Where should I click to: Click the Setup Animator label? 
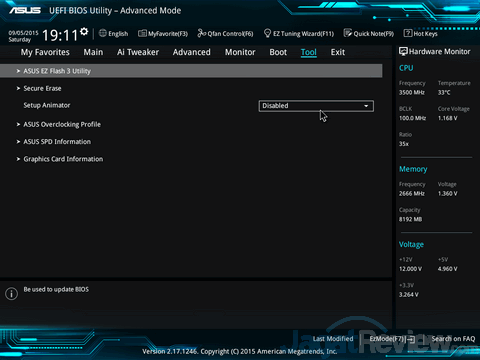click(x=47, y=105)
